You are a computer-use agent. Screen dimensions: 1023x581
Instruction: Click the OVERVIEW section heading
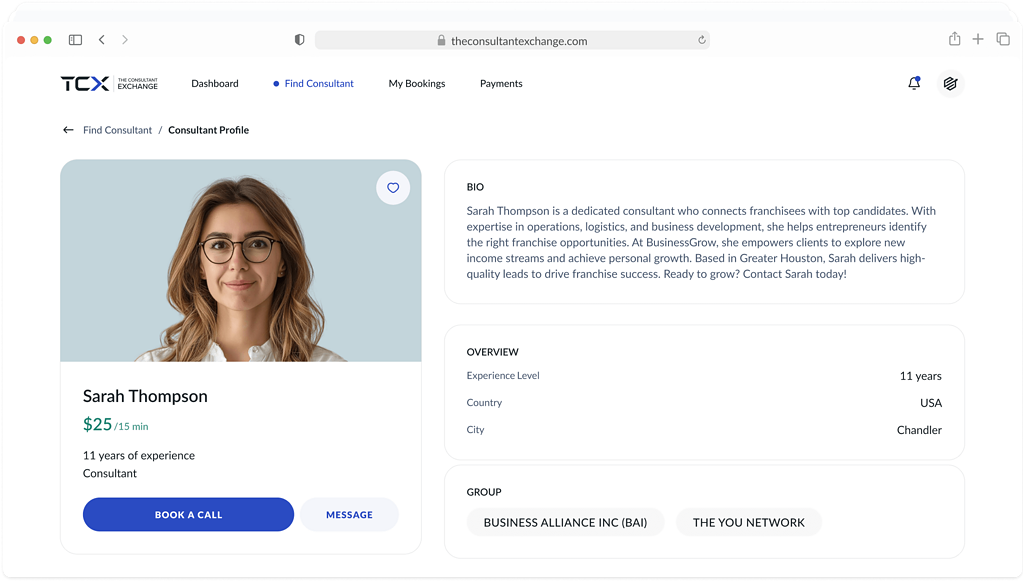pyautogui.click(x=493, y=352)
